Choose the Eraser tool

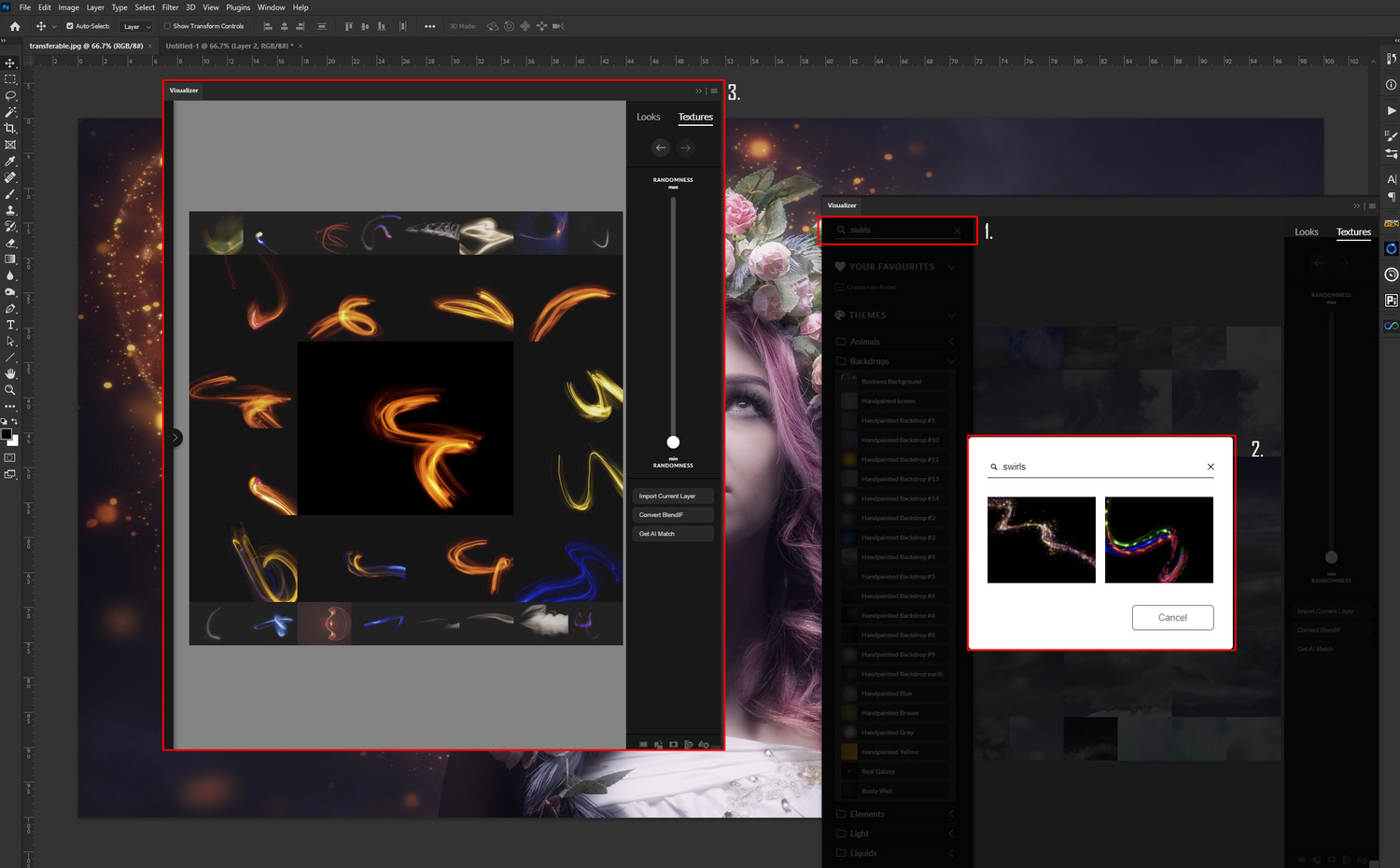10,243
